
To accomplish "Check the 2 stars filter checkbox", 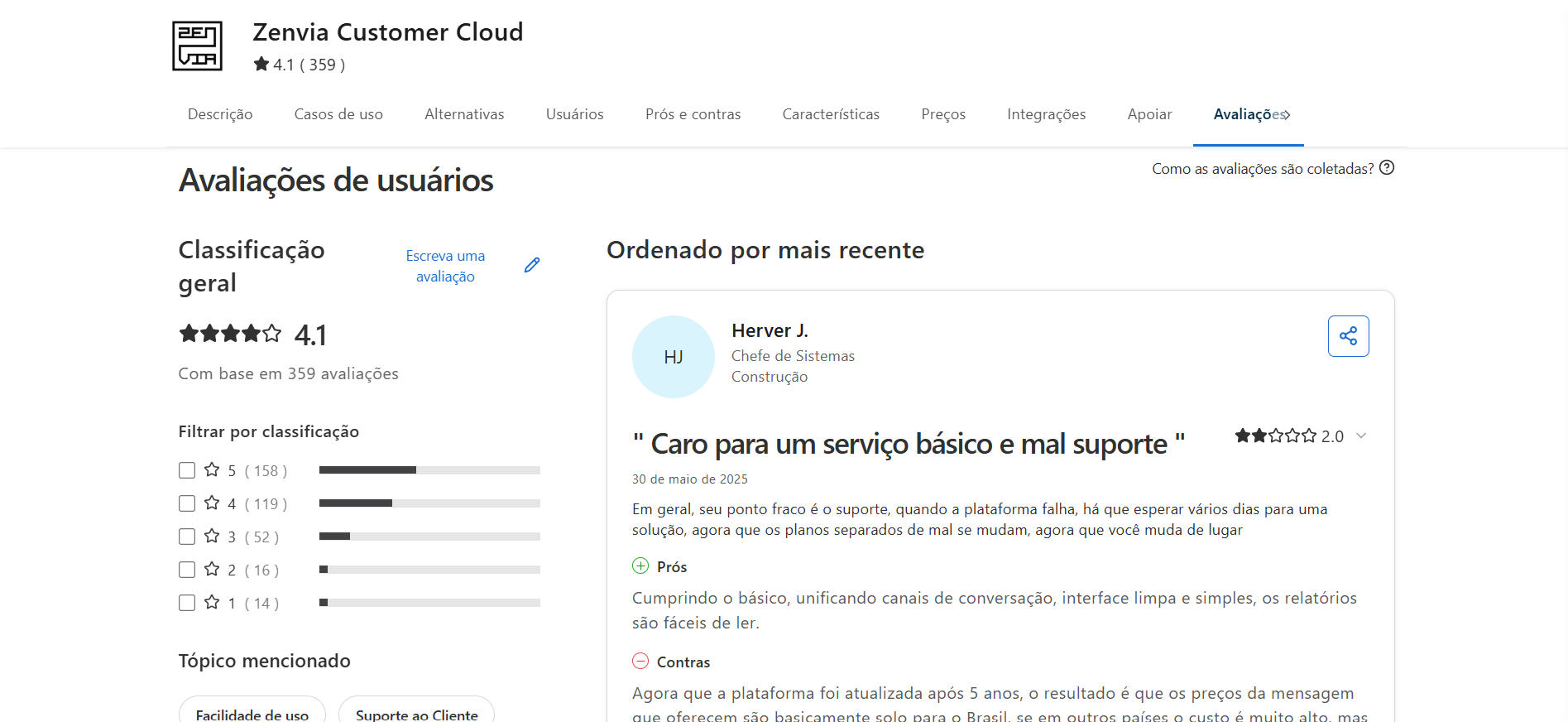I will 187,570.
